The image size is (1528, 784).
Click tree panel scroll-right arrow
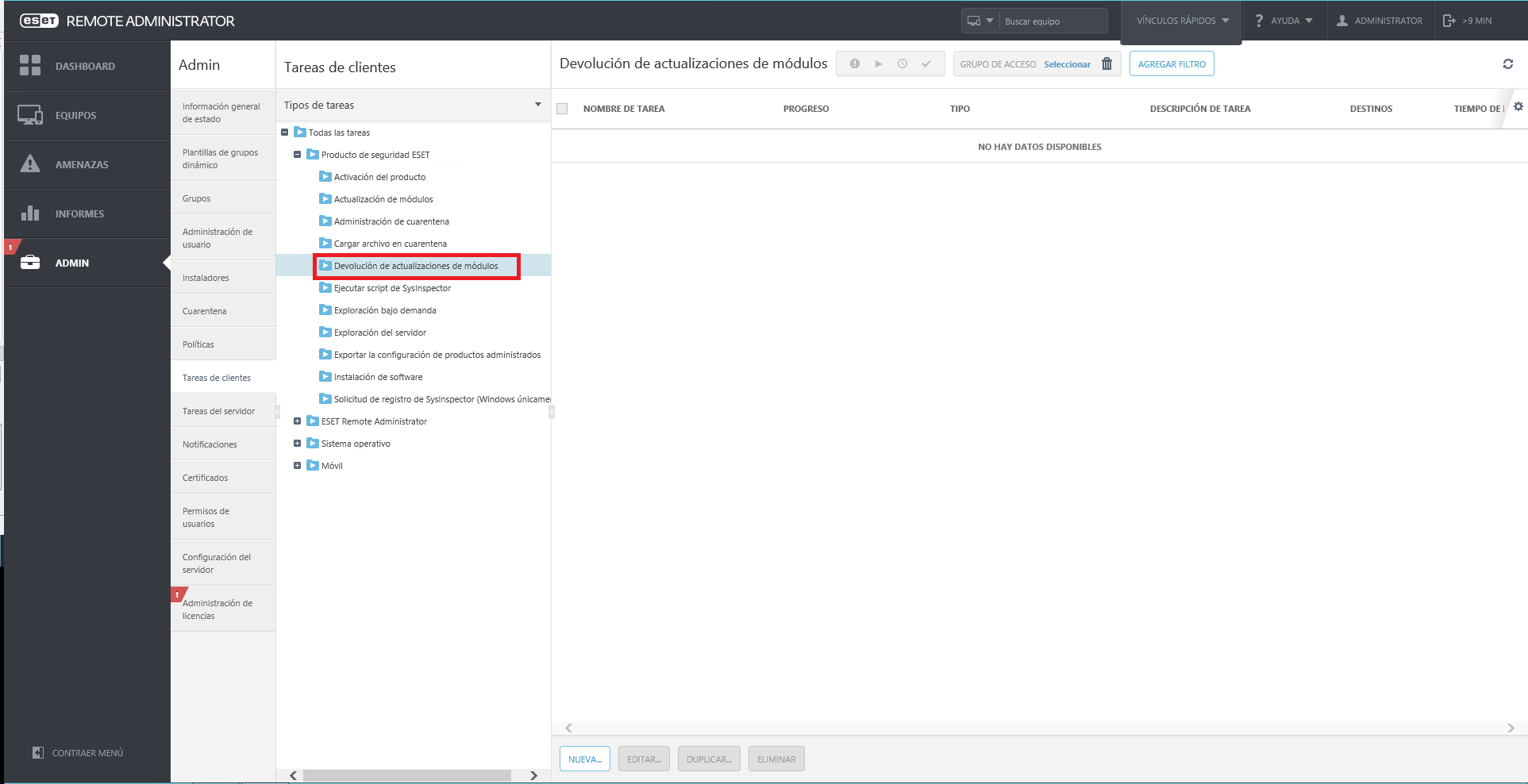533,775
